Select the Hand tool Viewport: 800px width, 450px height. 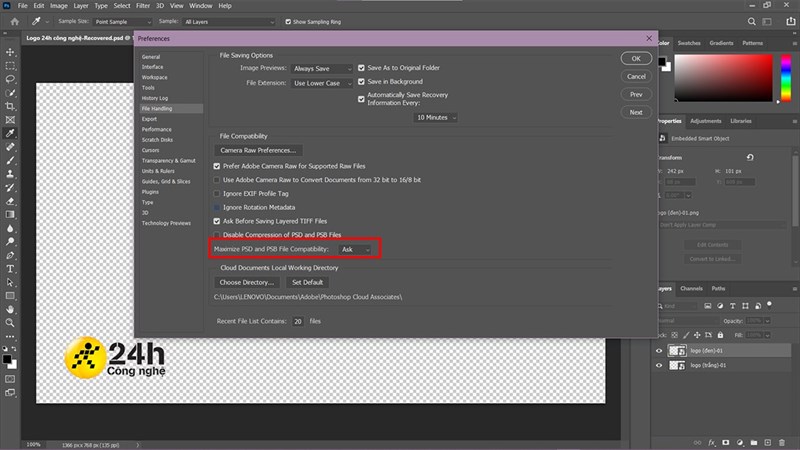pyautogui.click(x=10, y=309)
